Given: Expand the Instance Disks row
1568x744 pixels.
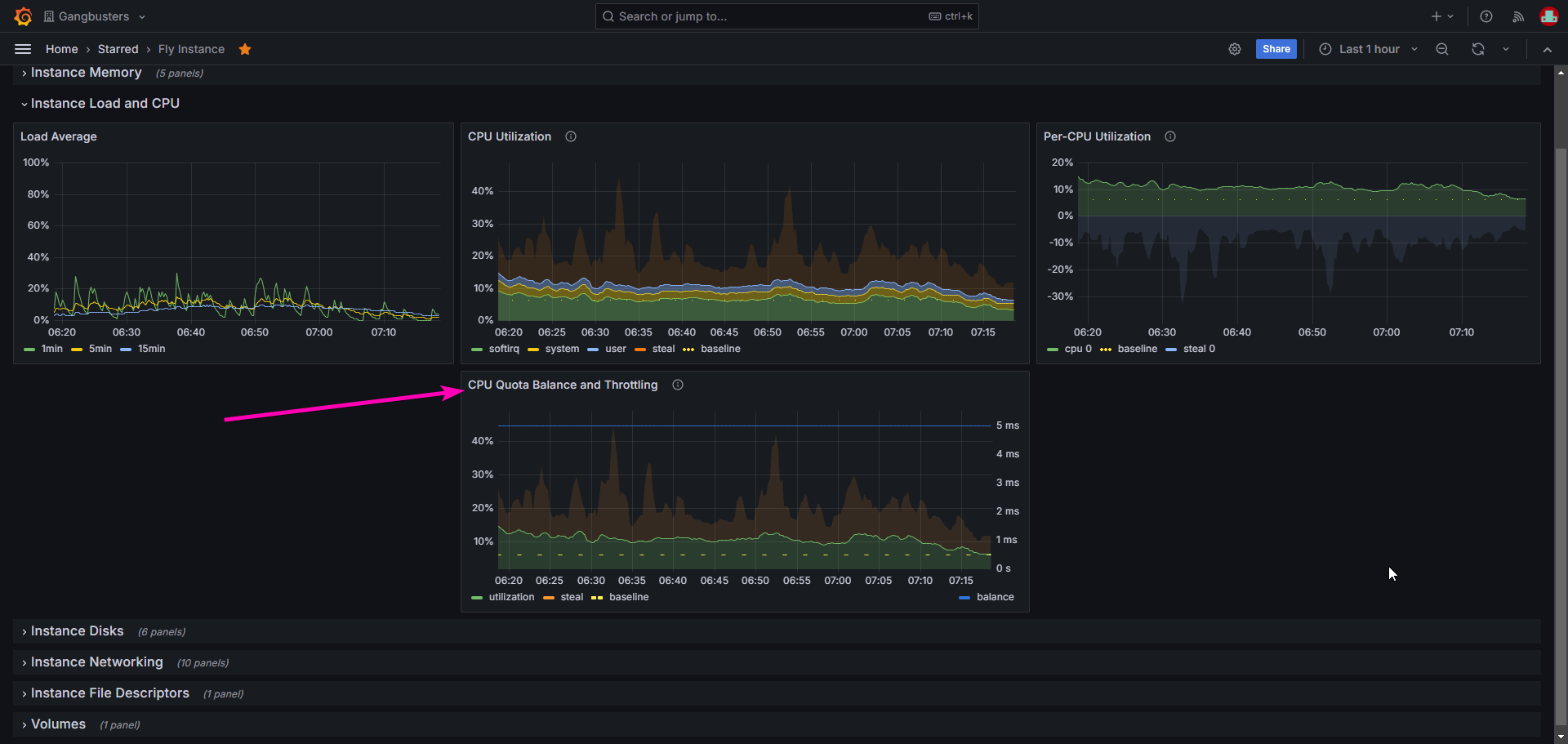Looking at the screenshot, I should (77, 631).
